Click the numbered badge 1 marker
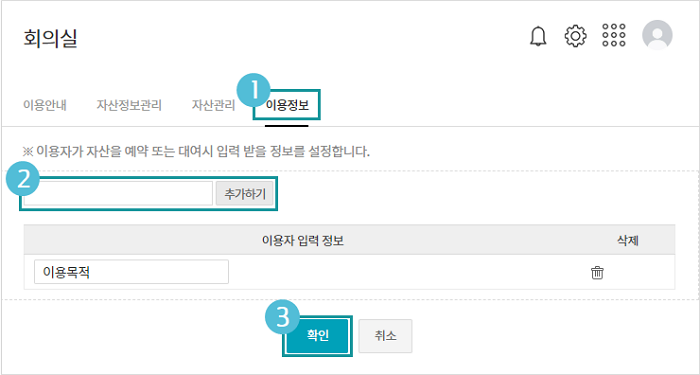This screenshot has width=700, height=375. pyautogui.click(x=254, y=91)
